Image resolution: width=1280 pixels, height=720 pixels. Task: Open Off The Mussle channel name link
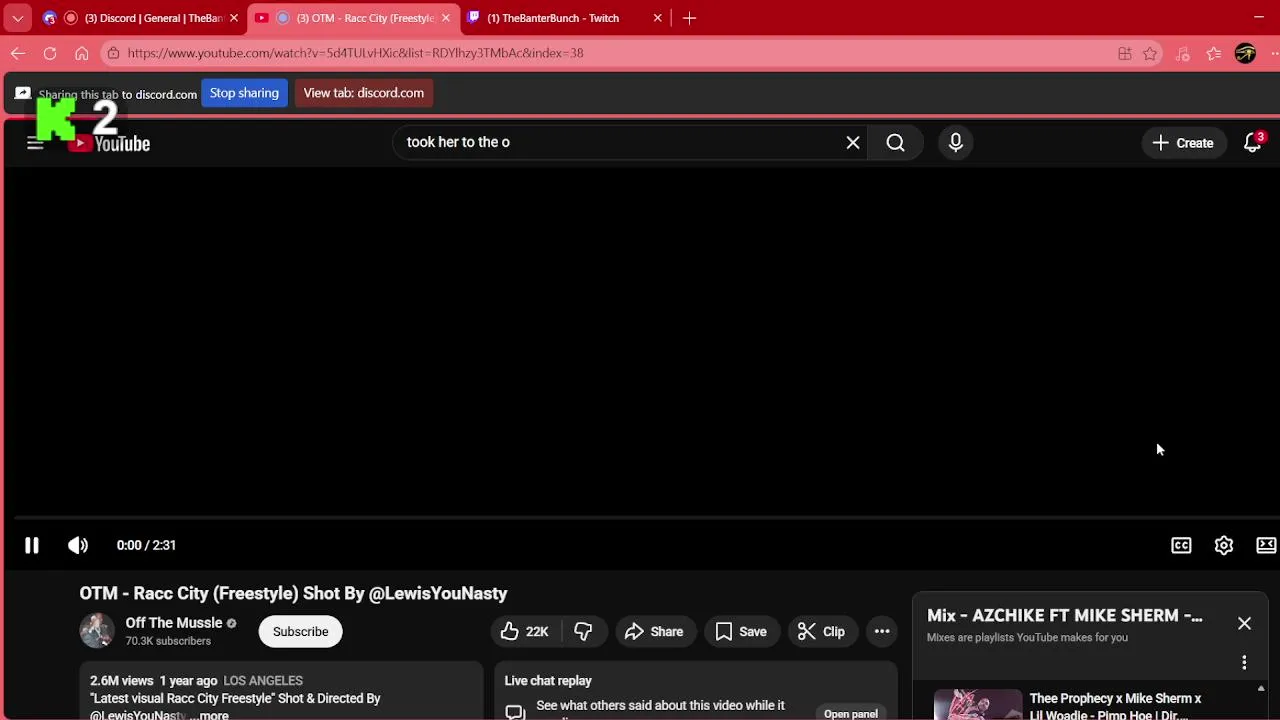click(174, 622)
